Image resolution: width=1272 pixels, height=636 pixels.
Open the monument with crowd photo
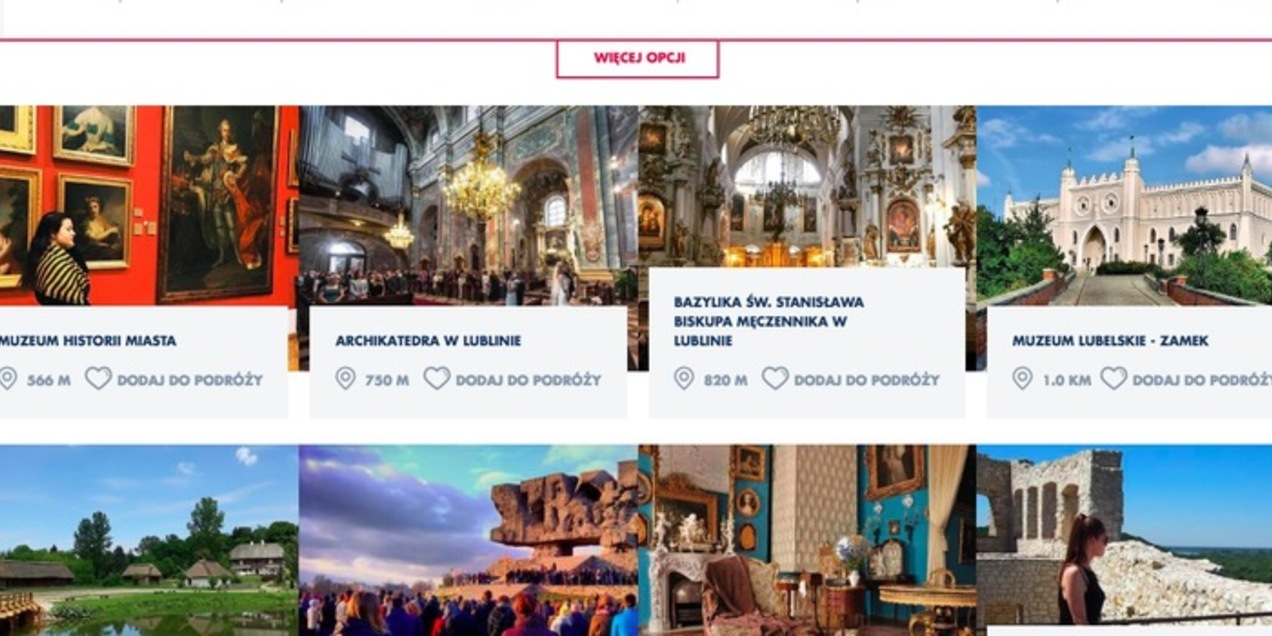[468, 540]
